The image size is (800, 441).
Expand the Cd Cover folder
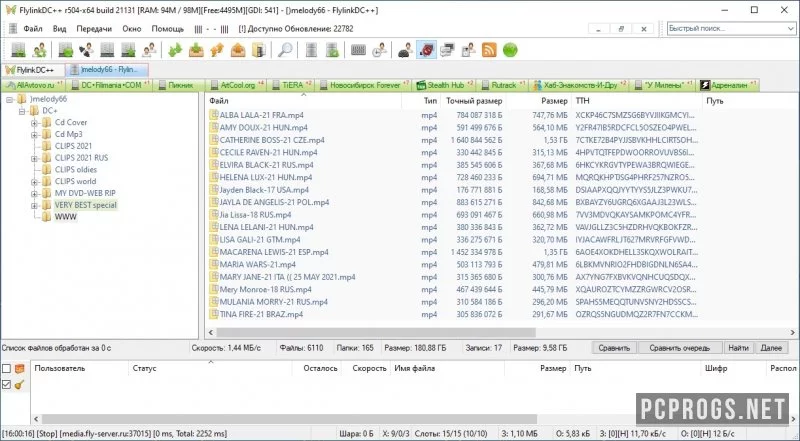(34, 122)
